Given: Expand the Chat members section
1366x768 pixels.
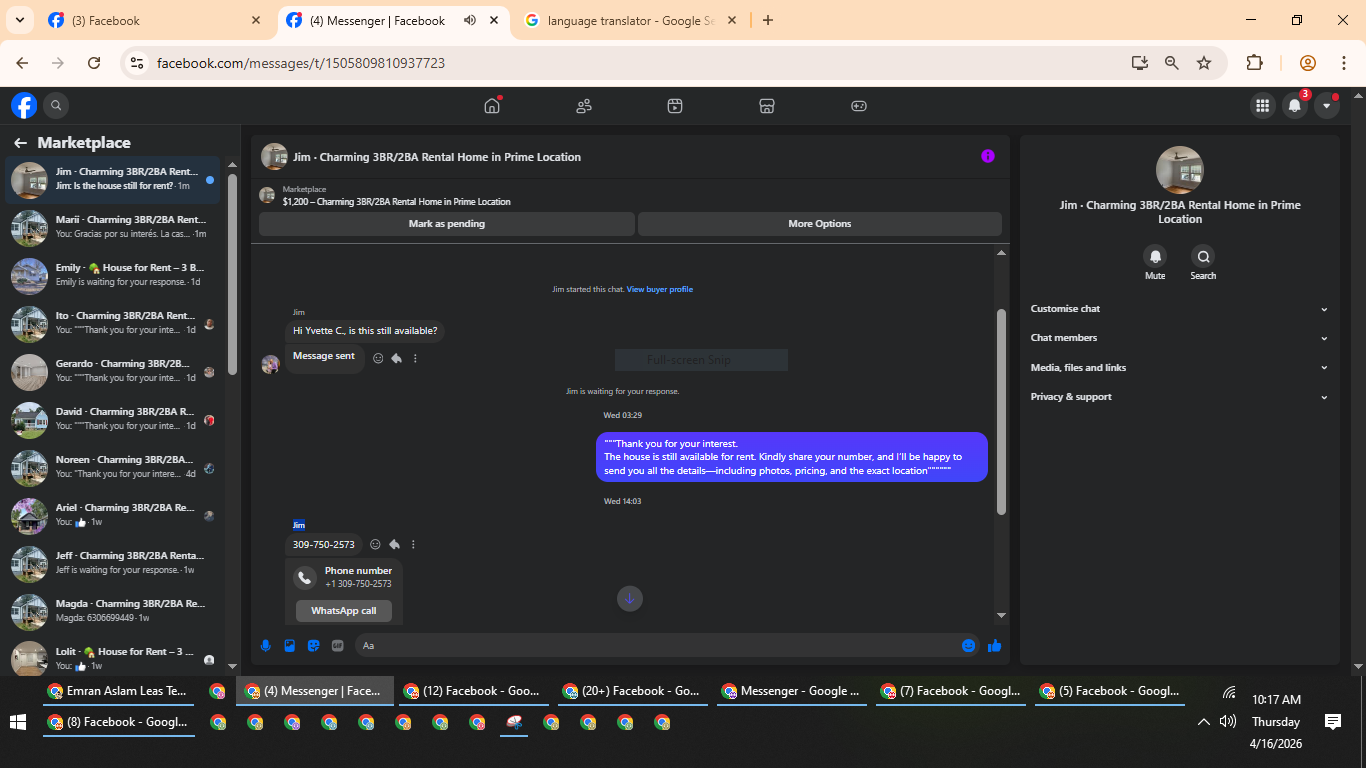Looking at the screenshot, I should [1180, 338].
